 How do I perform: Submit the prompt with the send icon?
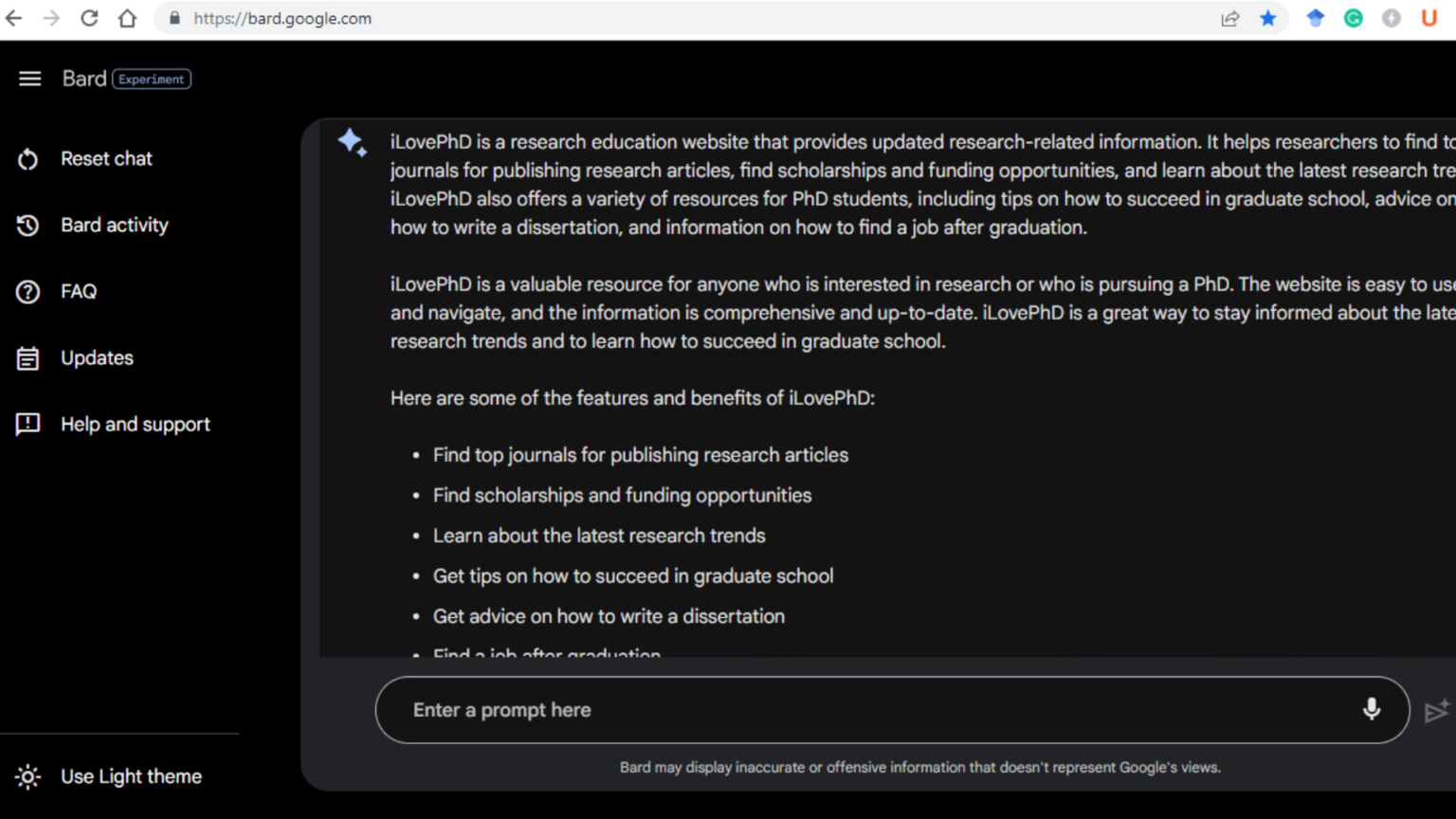tap(1437, 712)
